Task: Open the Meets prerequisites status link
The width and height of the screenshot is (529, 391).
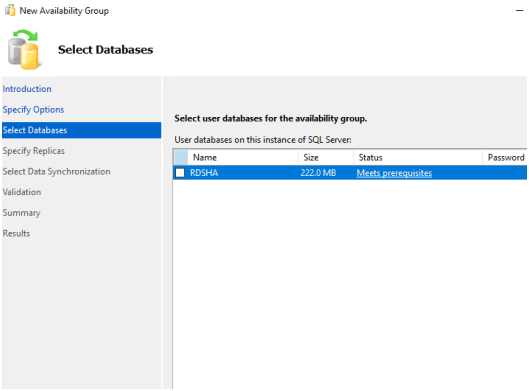Action: point(394,173)
